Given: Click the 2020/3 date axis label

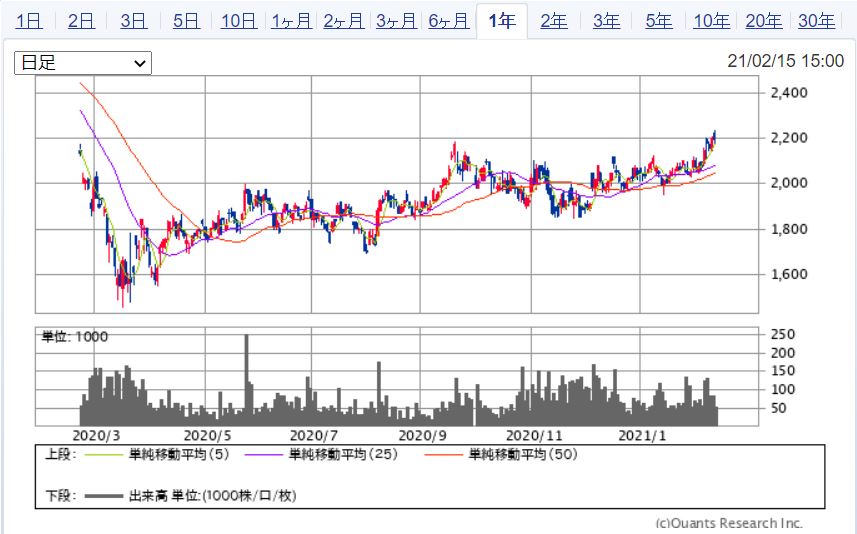Looking at the screenshot, I should tap(96, 436).
